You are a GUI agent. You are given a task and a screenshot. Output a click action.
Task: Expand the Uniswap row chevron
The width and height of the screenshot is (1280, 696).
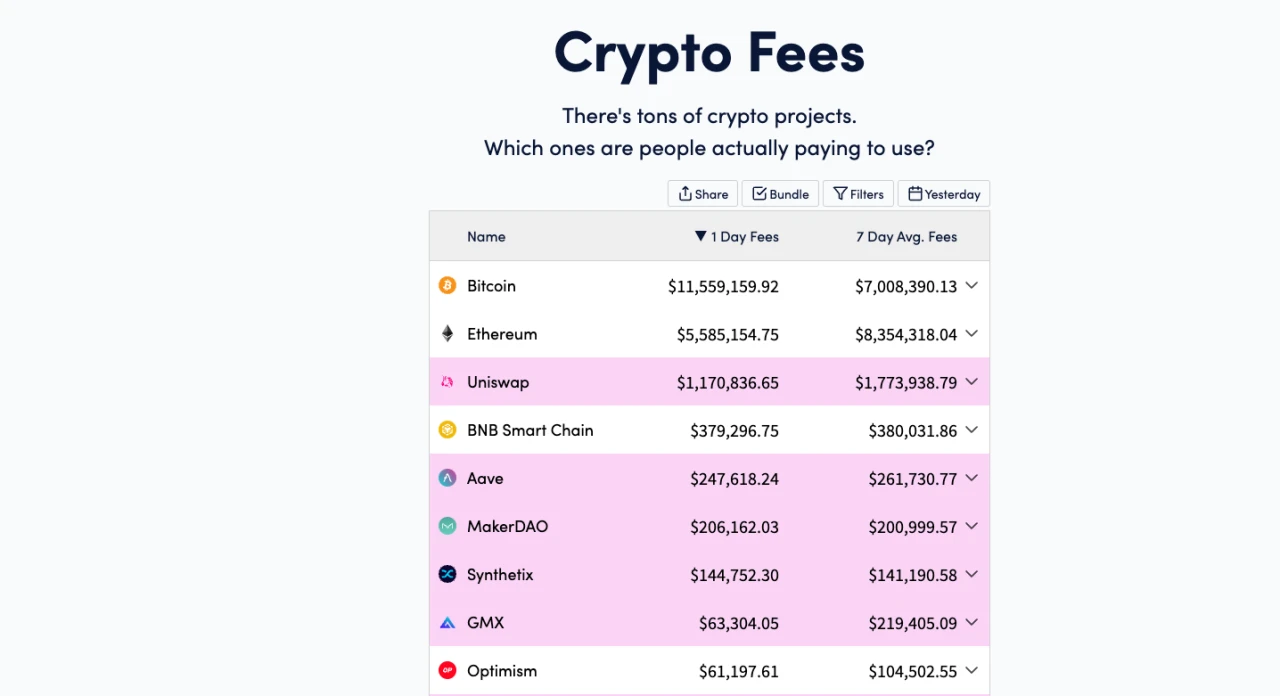[x=971, y=382]
